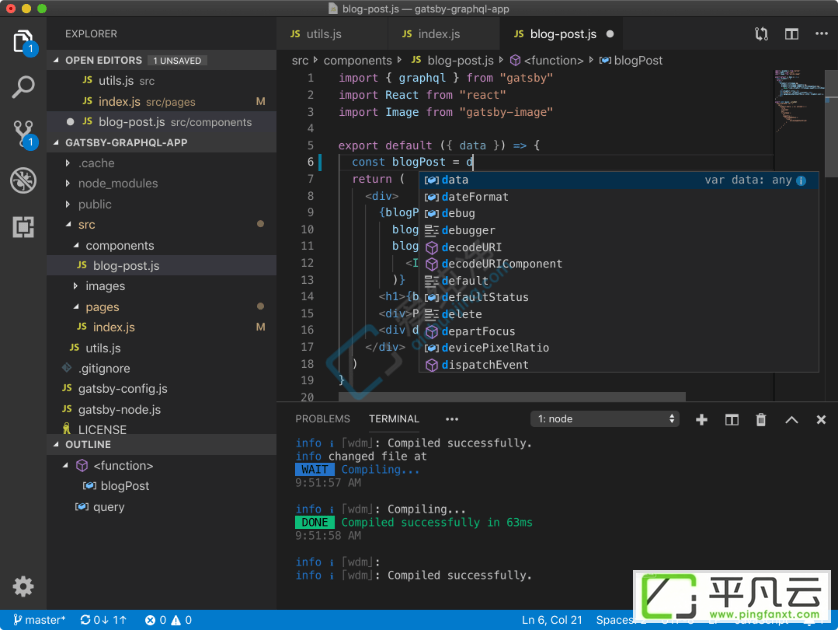Open the LICENSE file
838x630 pixels.
[161, 429]
